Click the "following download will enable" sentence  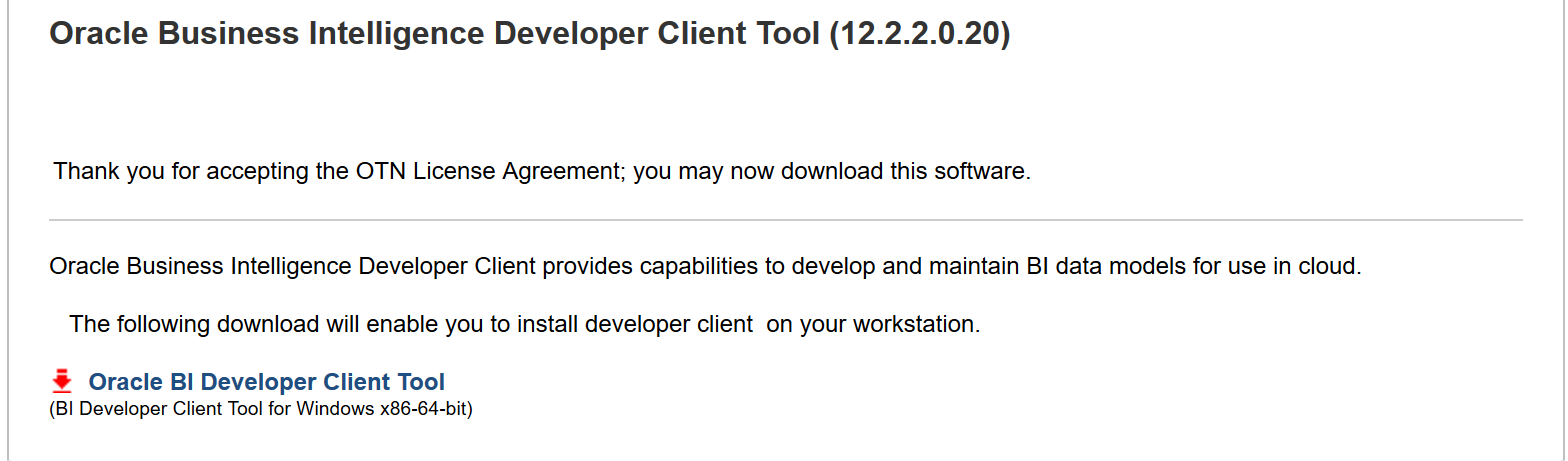point(524,325)
